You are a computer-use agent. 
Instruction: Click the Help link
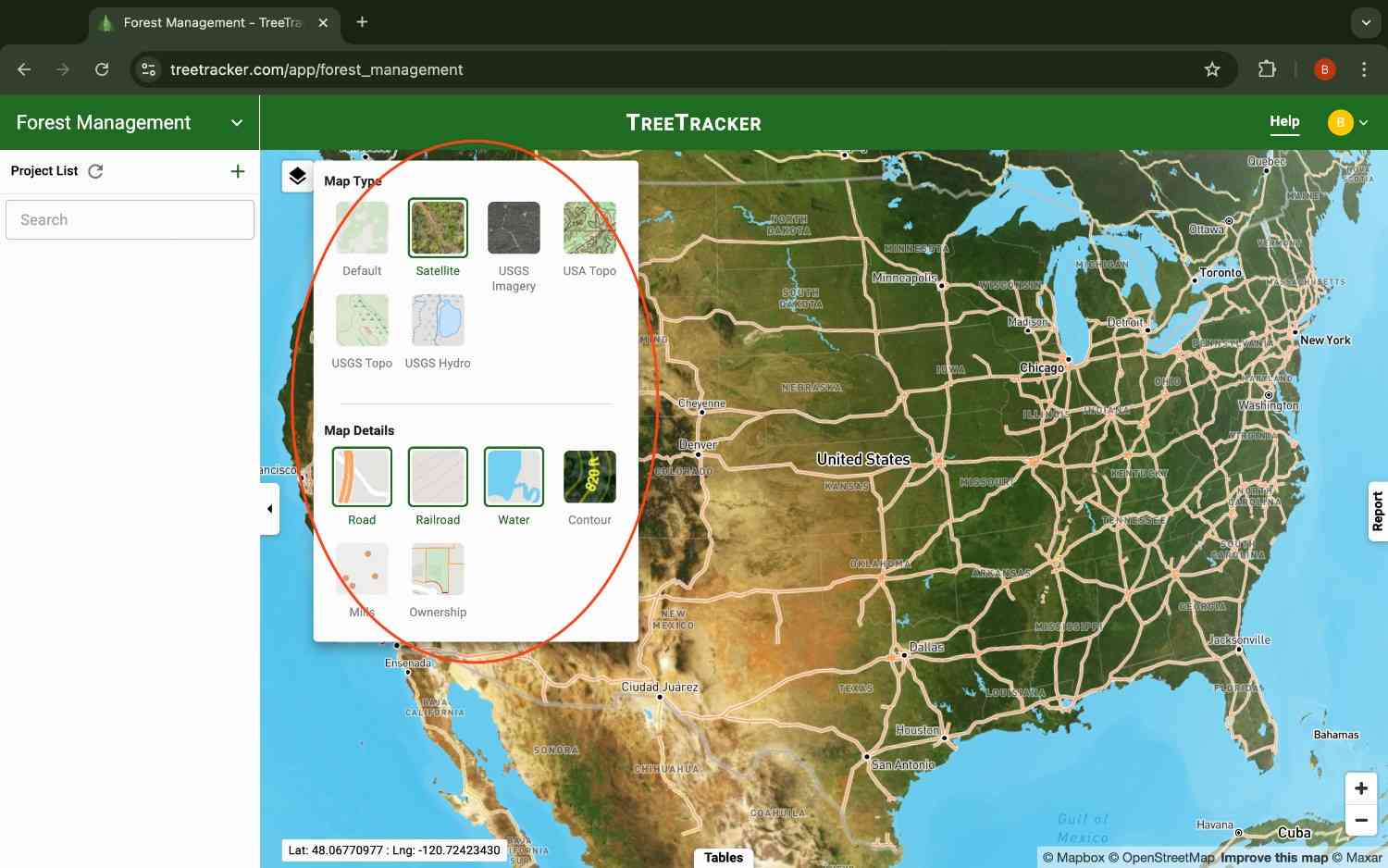coord(1284,120)
